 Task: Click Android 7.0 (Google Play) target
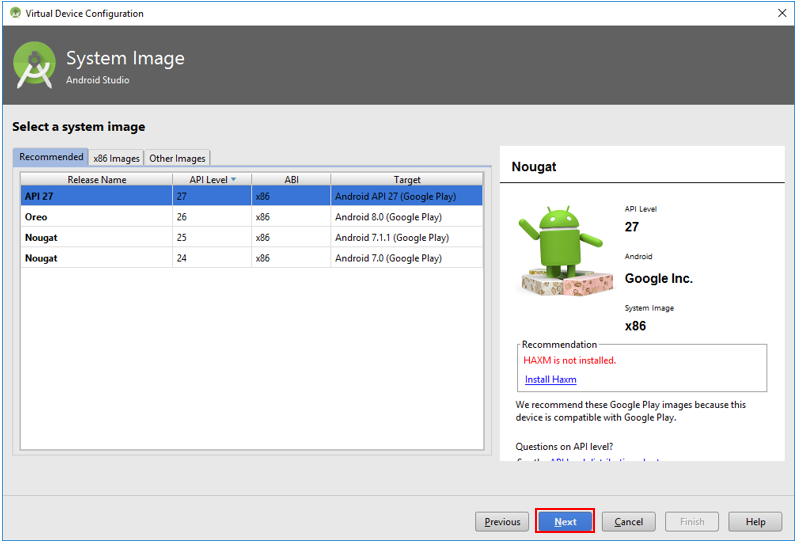pyautogui.click(x=388, y=258)
